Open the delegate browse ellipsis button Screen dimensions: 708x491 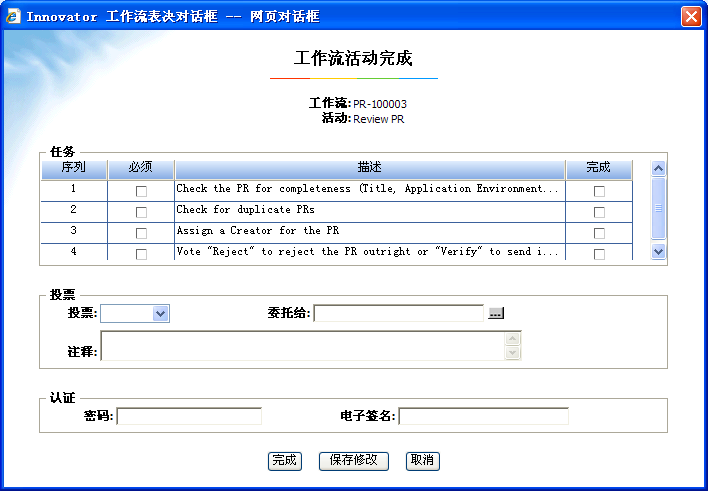[496, 313]
